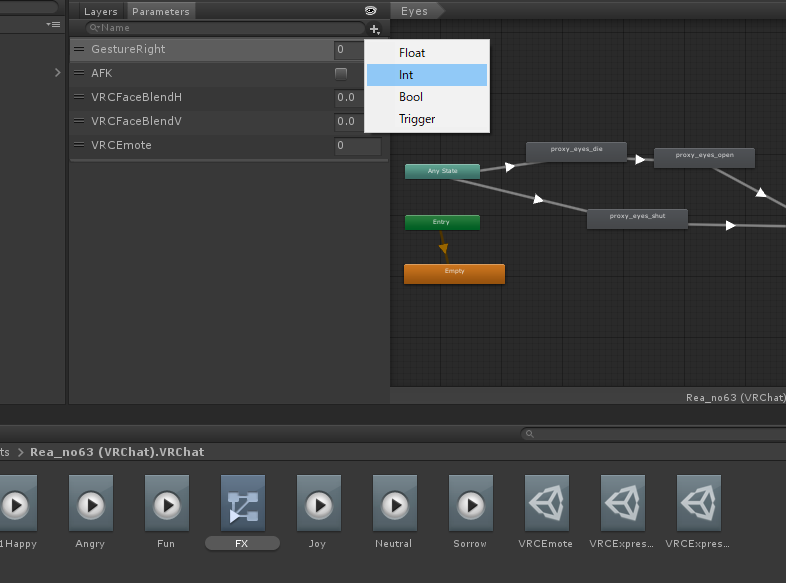Grab the VRCFaceBlendV drag handle
This screenshot has height=583, width=786.
(x=79, y=121)
